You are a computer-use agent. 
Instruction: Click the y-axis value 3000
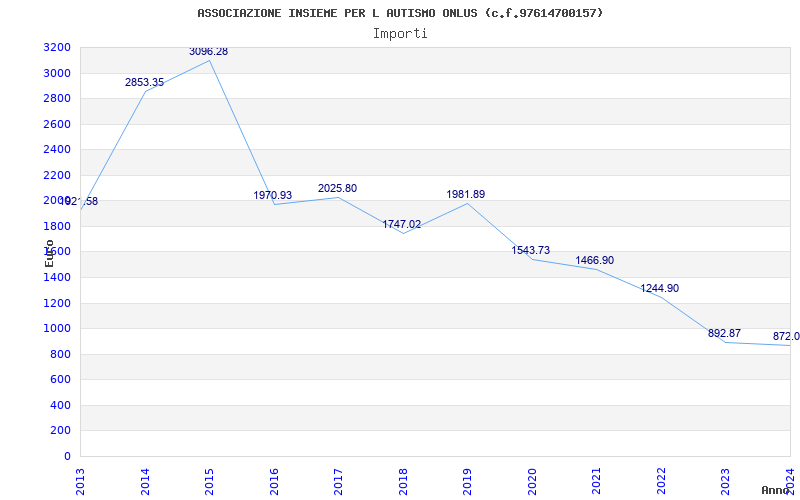tap(57, 73)
